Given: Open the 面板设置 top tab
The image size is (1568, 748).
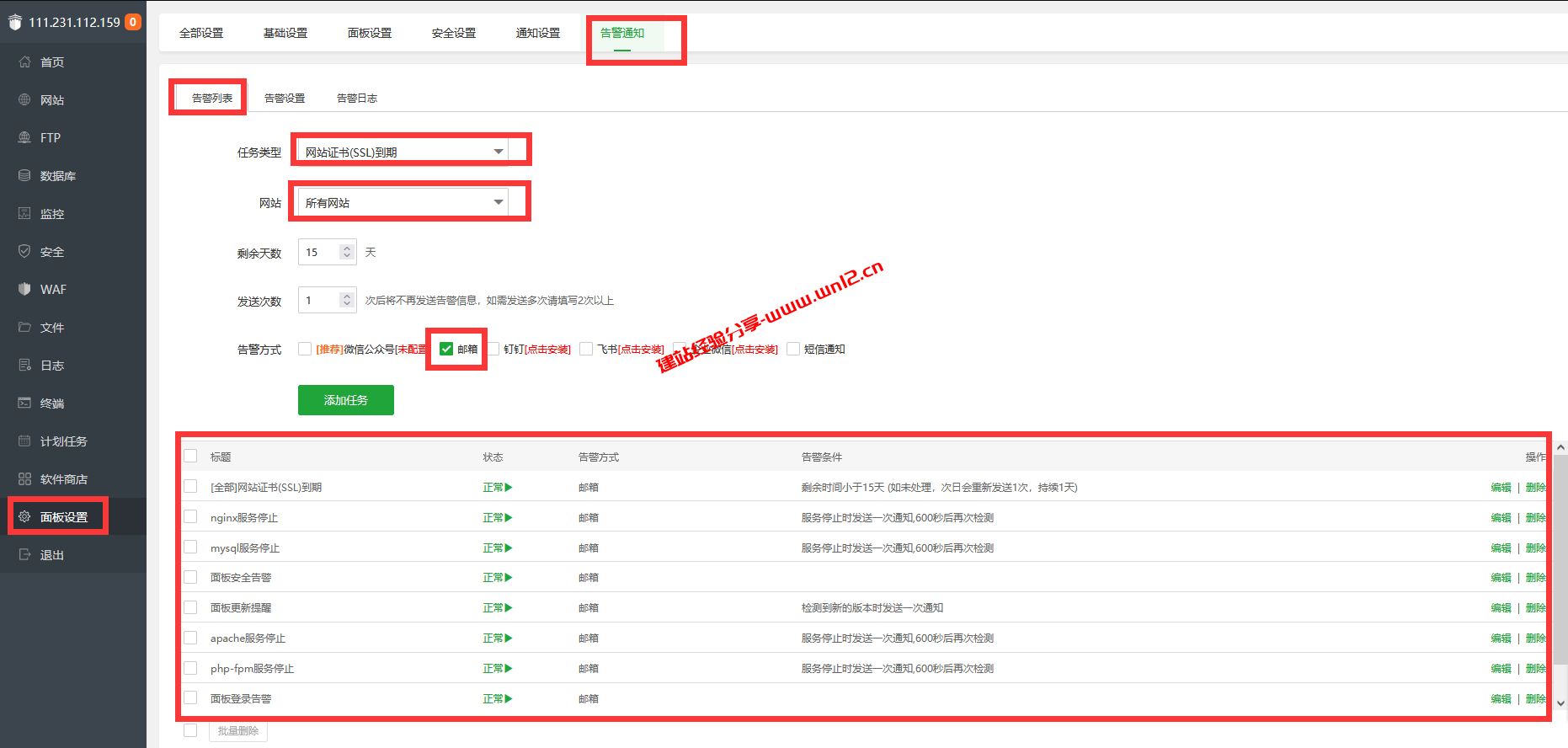Looking at the screenshot, I should pyautogui.click(x=370, y=33).
